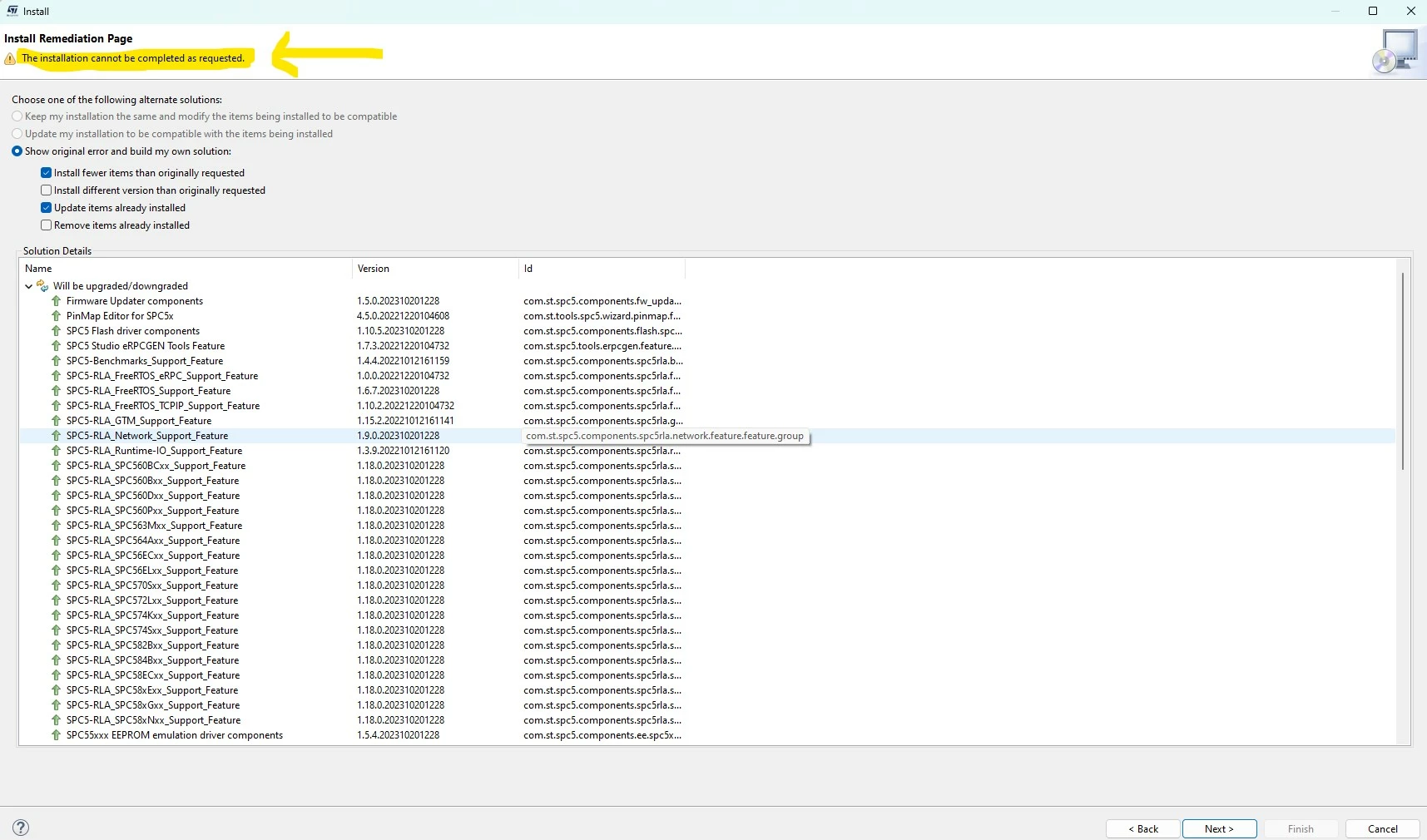The image size is (1427, 840).
Task: Select SPC5-RLA_SPC58xNxx_Support_Feature row
Action: click(707, 720)
